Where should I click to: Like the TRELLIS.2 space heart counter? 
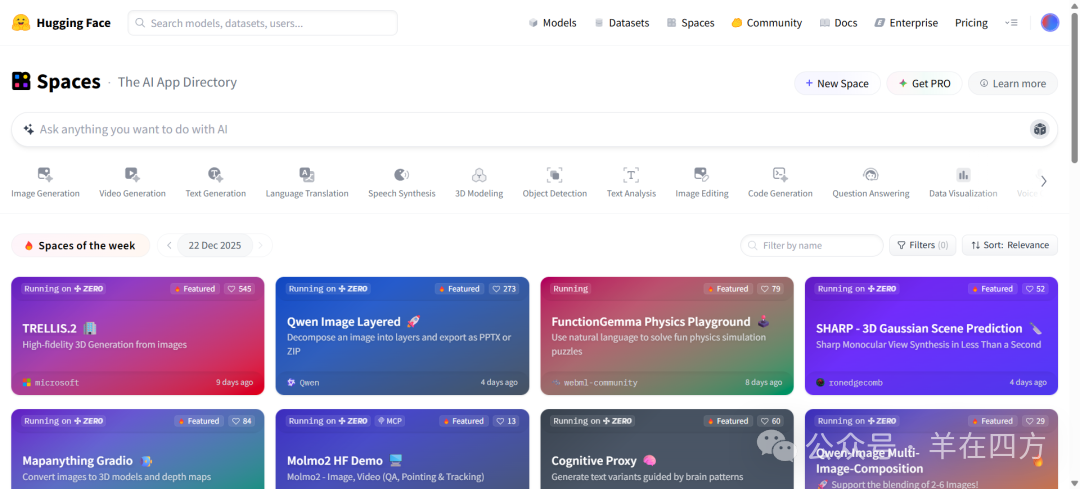point(240,289)
